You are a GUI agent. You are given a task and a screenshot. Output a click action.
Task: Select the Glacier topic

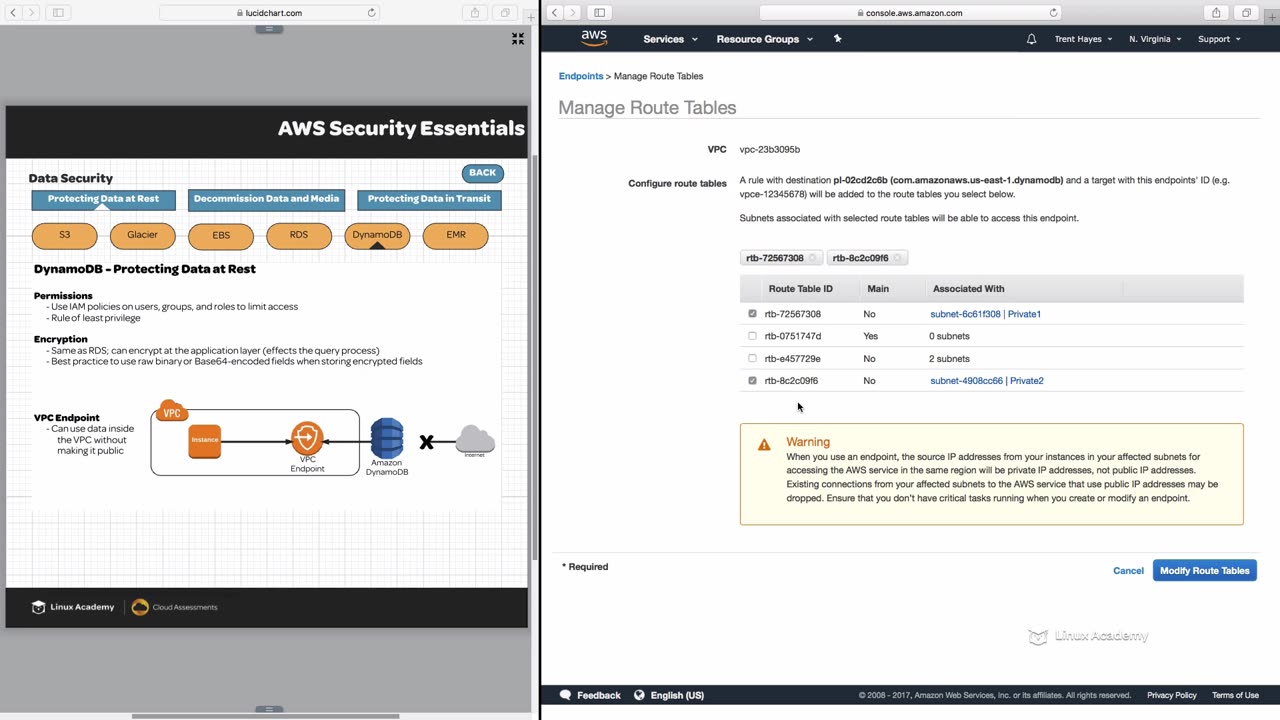[142, 235]
